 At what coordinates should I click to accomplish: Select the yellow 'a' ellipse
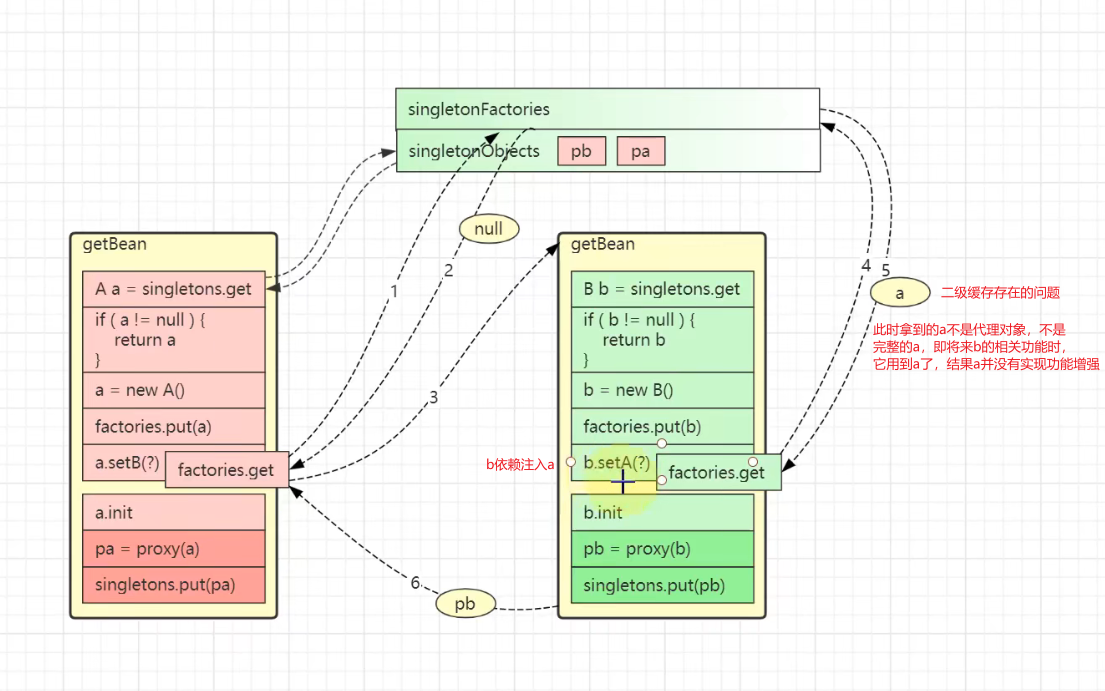point(900,292)
